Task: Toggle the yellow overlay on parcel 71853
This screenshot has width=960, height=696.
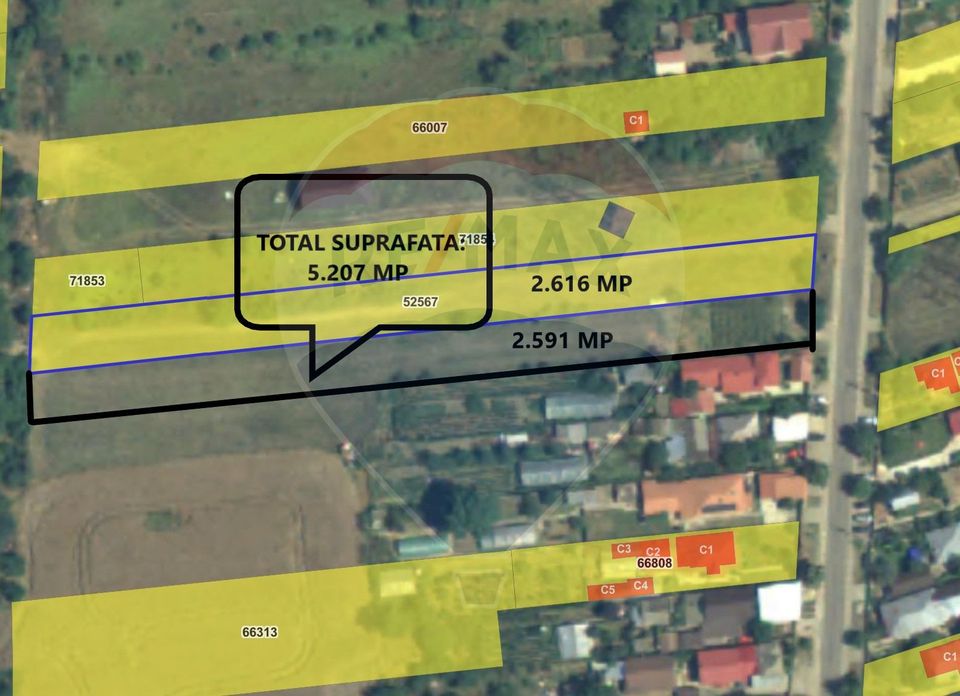Action: point(86,280)
